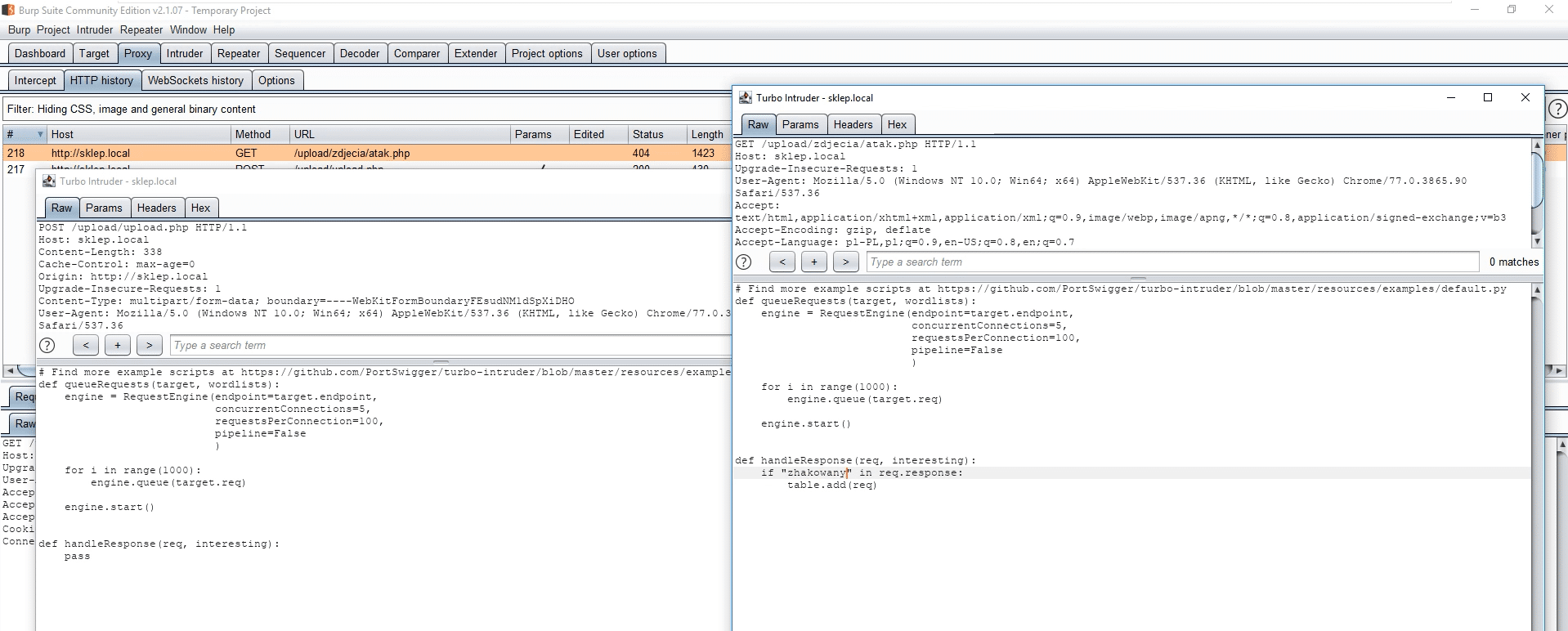Click background Turbo Intruder window title icon
Viewport: 1568px width, 631px height.
tap(49, 181)
